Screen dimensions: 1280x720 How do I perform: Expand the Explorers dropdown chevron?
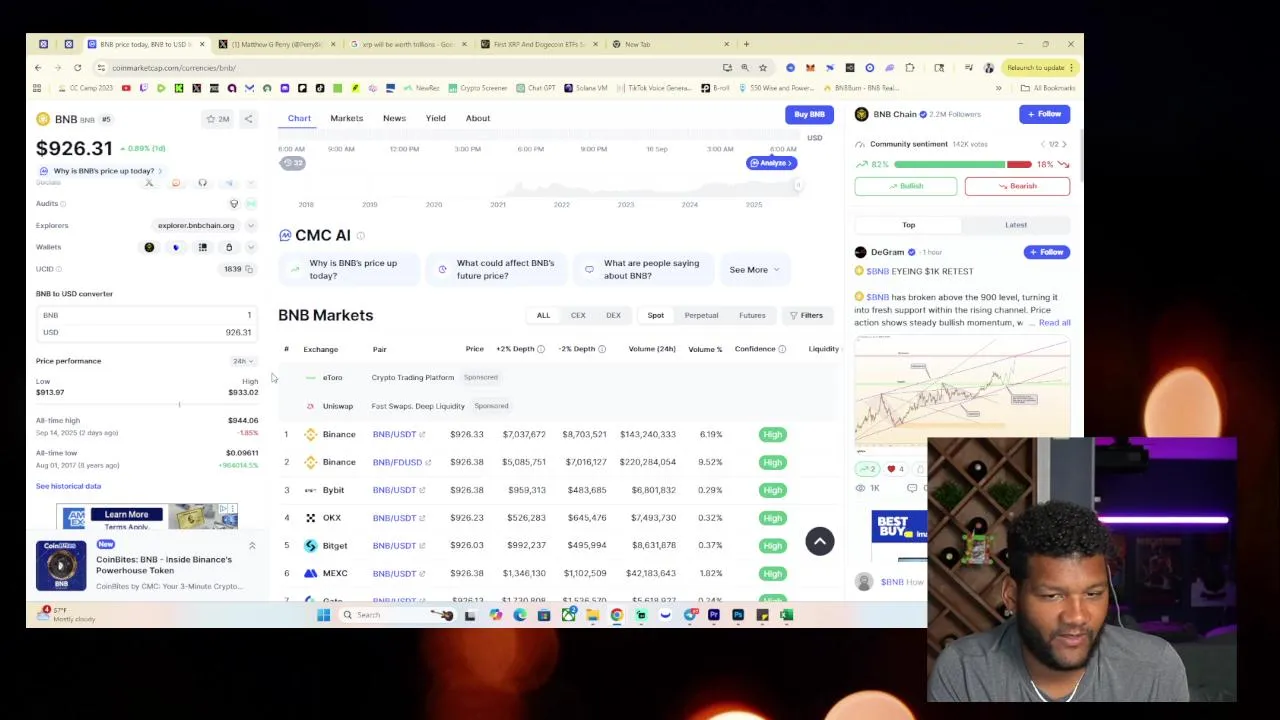tap(251, 226)
